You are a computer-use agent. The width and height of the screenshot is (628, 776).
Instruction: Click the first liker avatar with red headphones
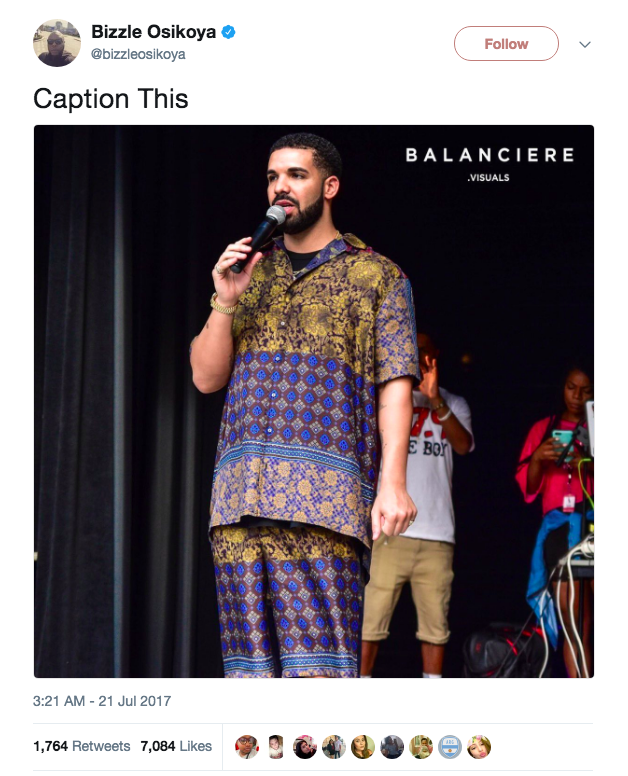pos(246,747)
